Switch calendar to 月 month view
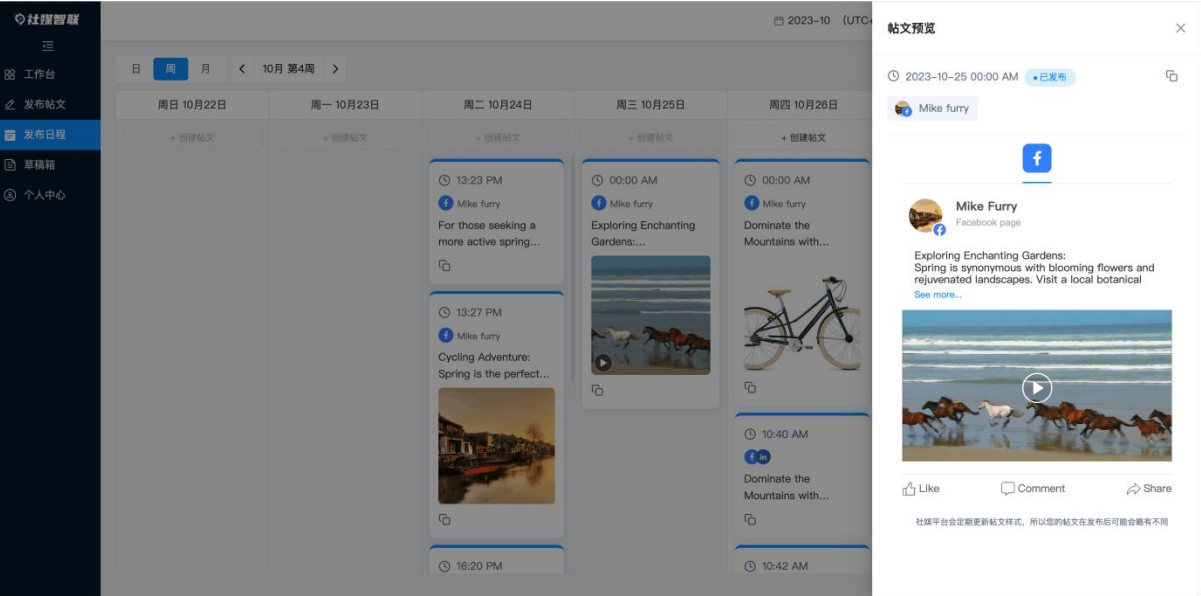The height and width of the screenshot is (596, 1201). point(206,69)
